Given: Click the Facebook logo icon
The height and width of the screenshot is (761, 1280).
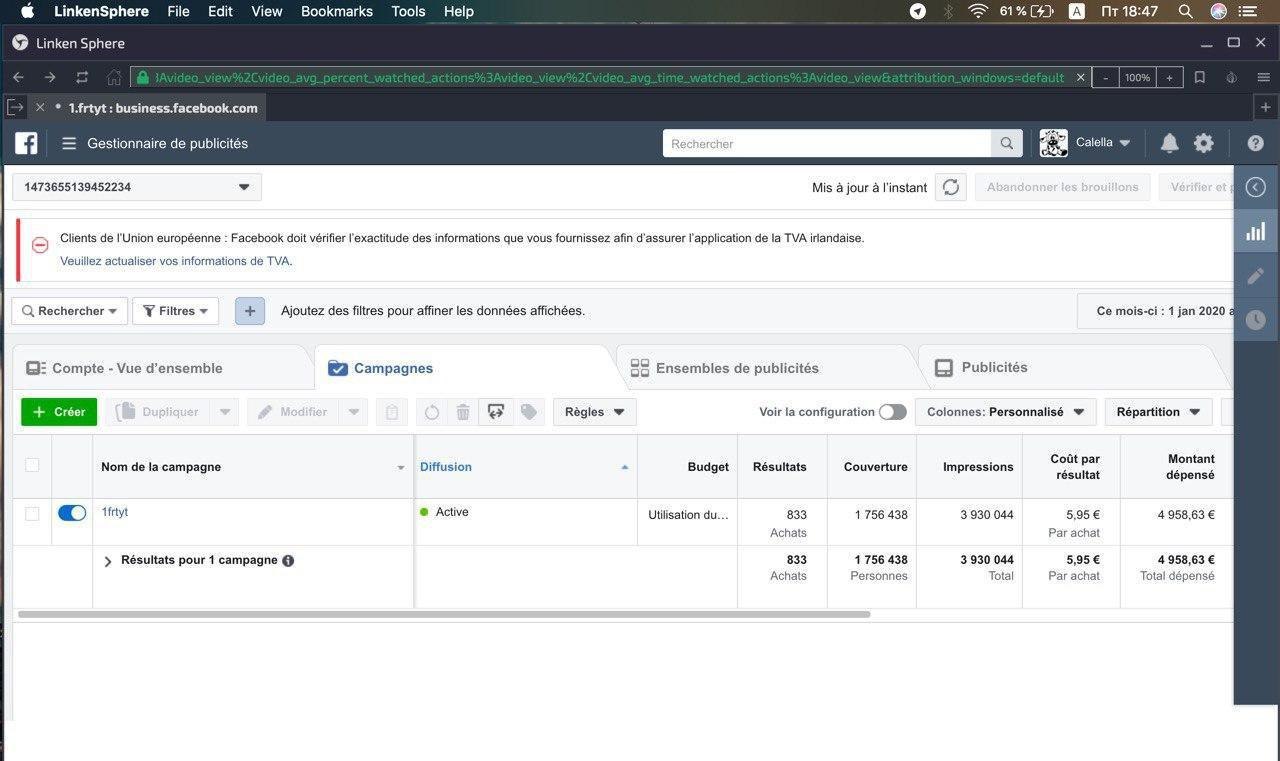Looking at the screenshot, I should tap(26, 143).
